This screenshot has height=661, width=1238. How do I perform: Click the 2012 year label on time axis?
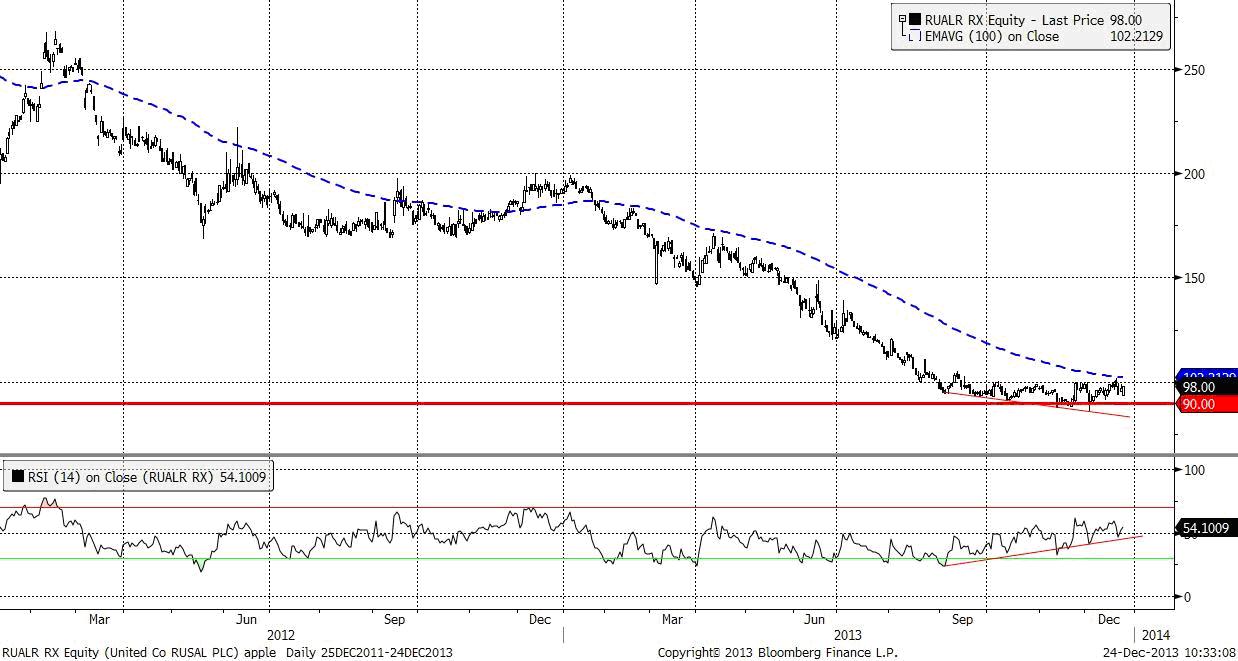click(281, 634)
